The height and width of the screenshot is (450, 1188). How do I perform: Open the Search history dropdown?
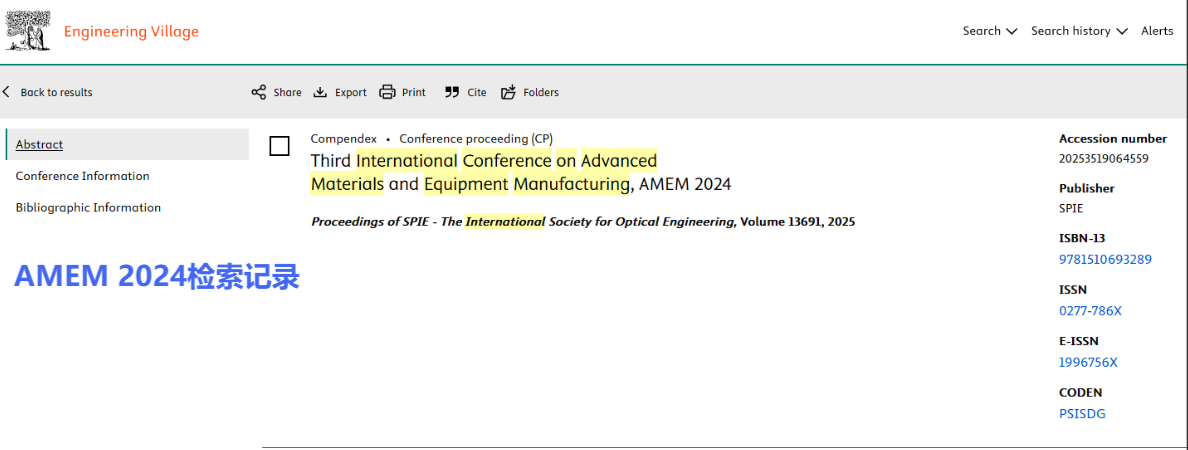1078,31
